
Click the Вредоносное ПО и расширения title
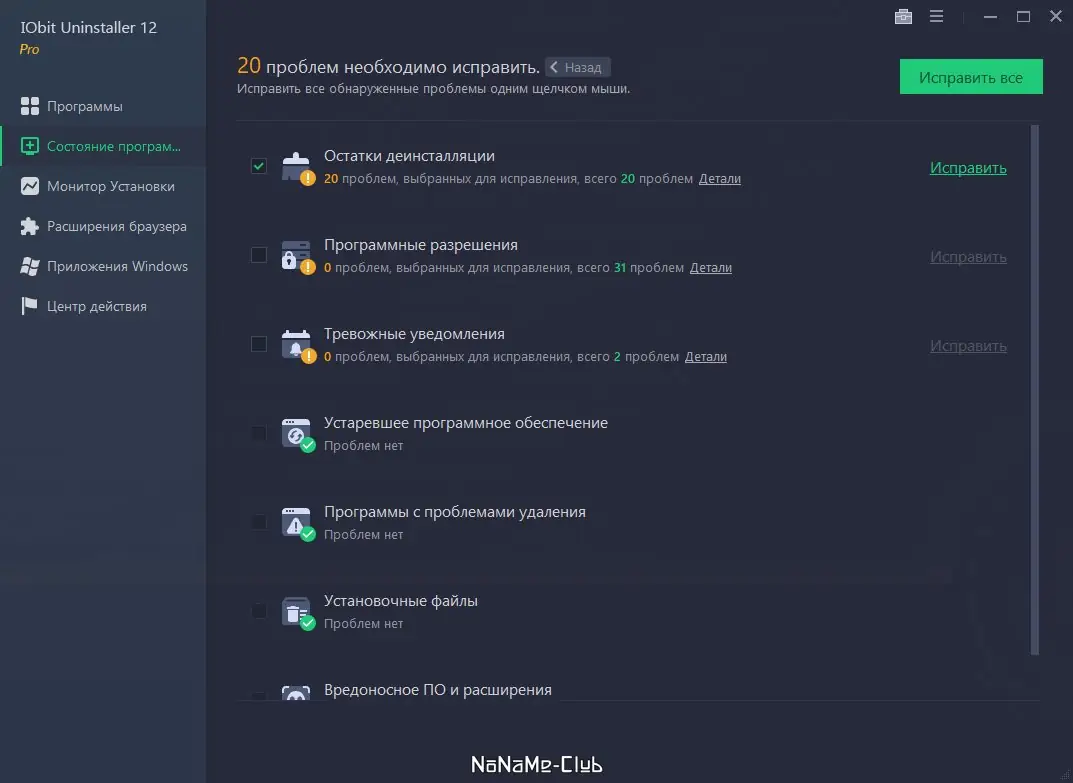(437, 690)
